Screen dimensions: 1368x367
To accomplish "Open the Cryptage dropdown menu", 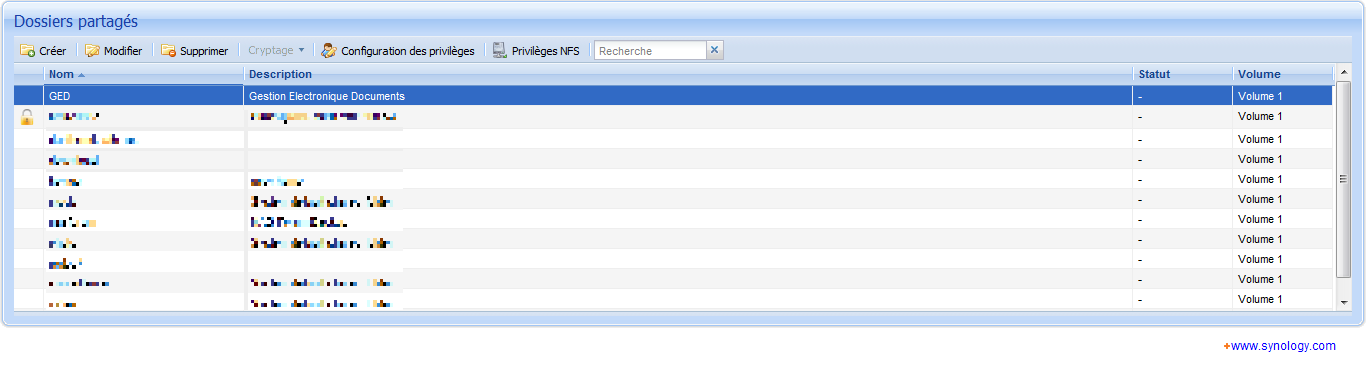I will pos(277,51).
